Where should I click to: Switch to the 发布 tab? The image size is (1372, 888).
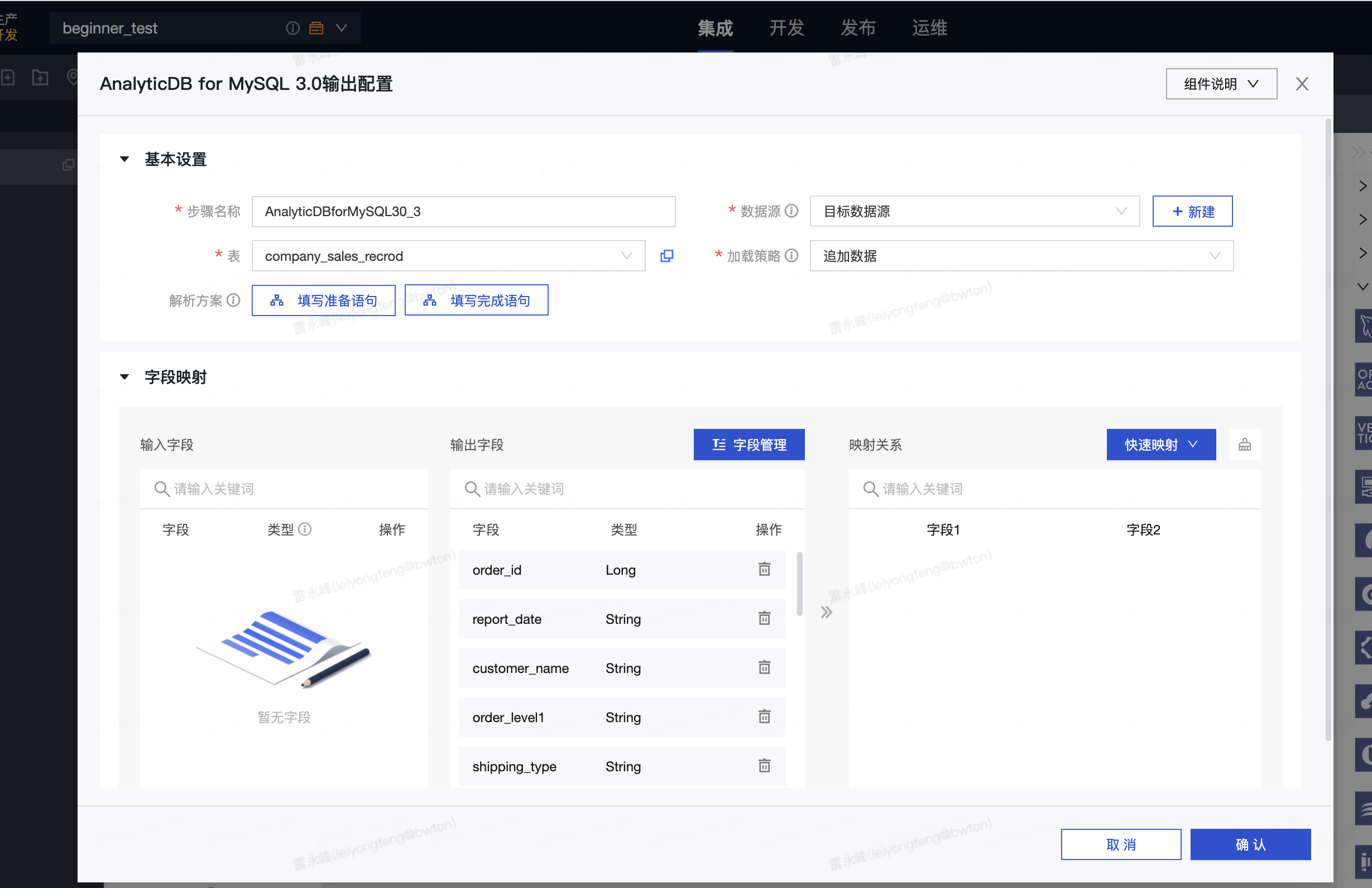(858, 28)
